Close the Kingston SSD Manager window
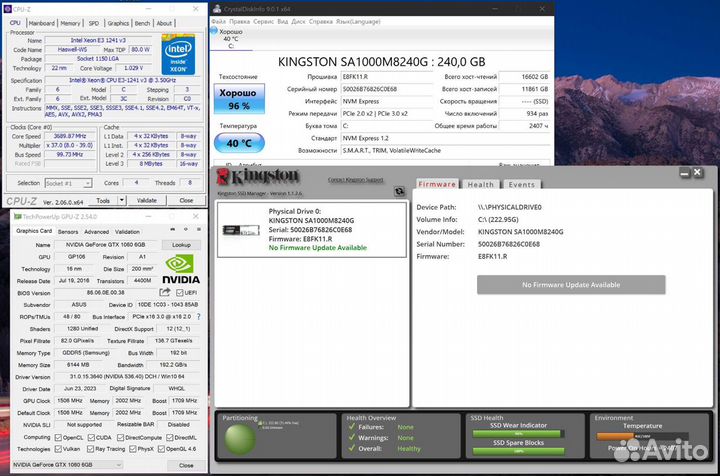This screenshot has height=476, width=720. coord(697,173)
